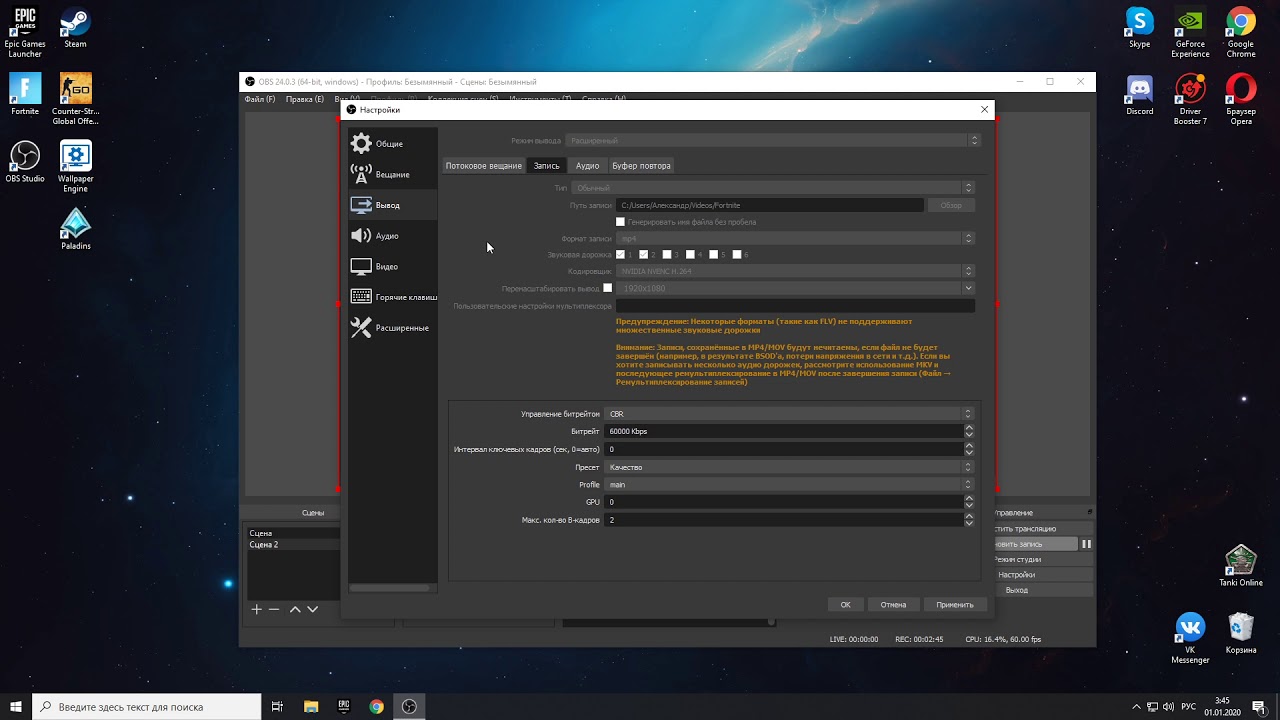The width and height of the screenshot is (1280, 720).
Task: Open Формат записи mp4 dropdown
Action: point(795,238)
